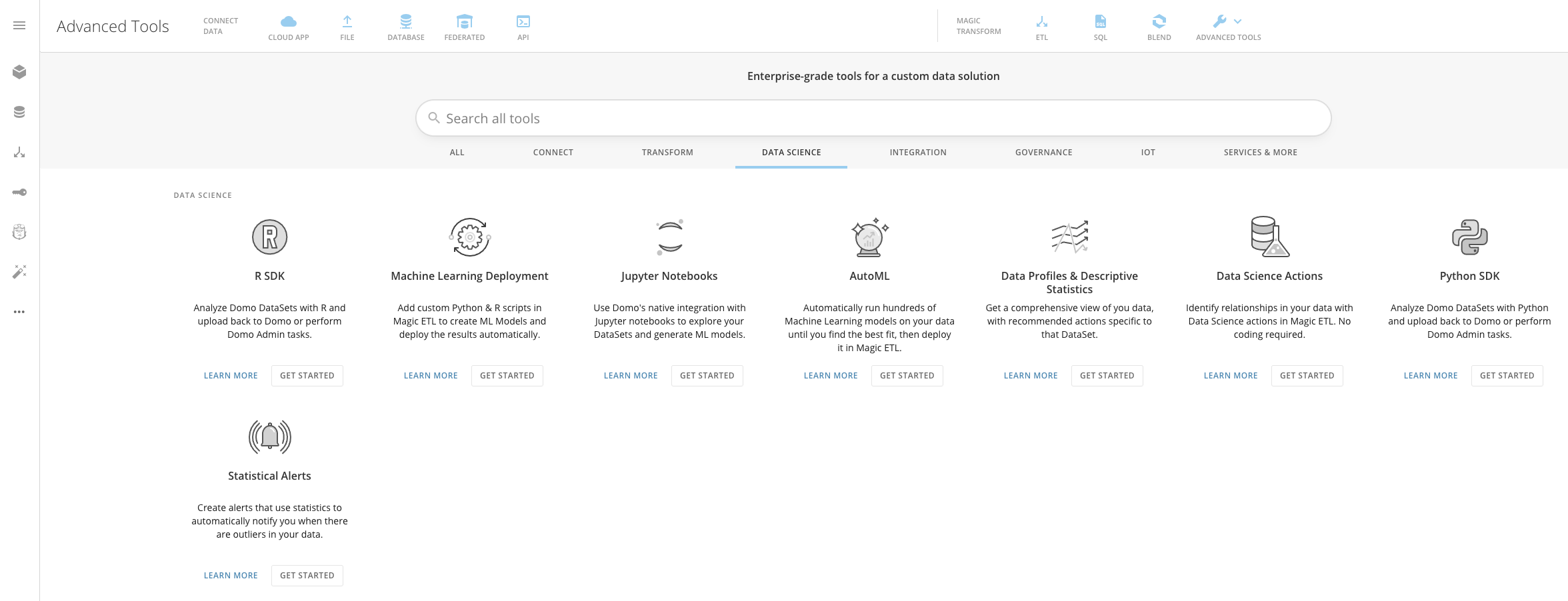Expand the Advanced Tools dropdown chevron
This screenshot has height=601, width=1568.
tap(1238, 21)
